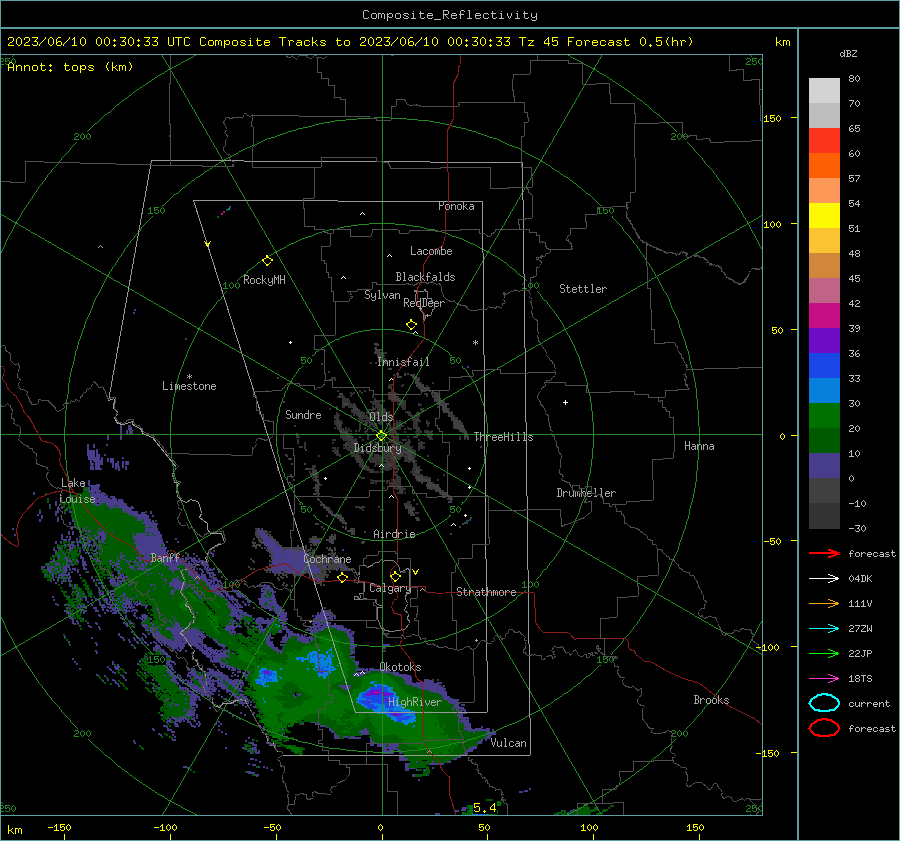Click the Stettler city label
This screenshot has width=900, height=841.
coord(583,289)
